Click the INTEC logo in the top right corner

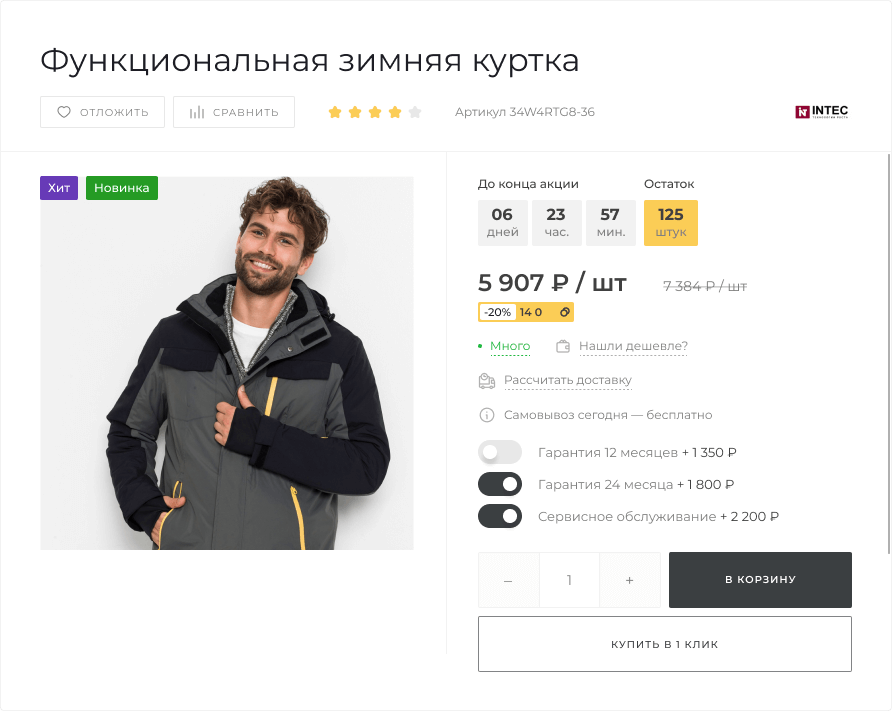pyautogui.click(x=821, y=112)
